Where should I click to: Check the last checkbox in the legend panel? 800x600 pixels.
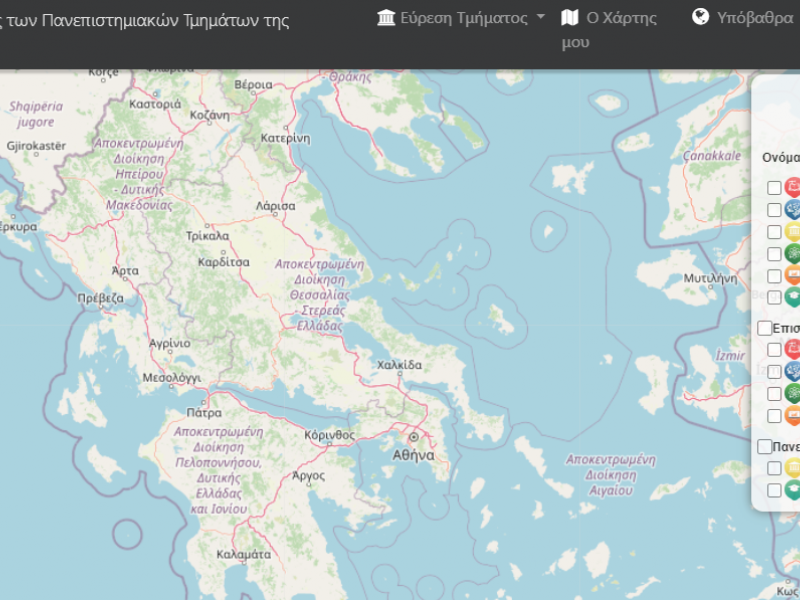[774, 490]
